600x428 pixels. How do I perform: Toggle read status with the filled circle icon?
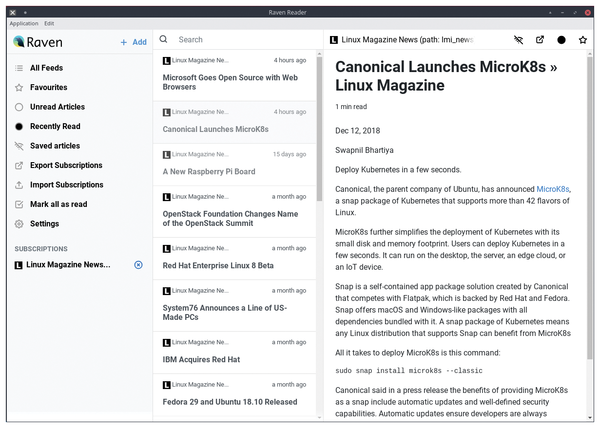561,40
